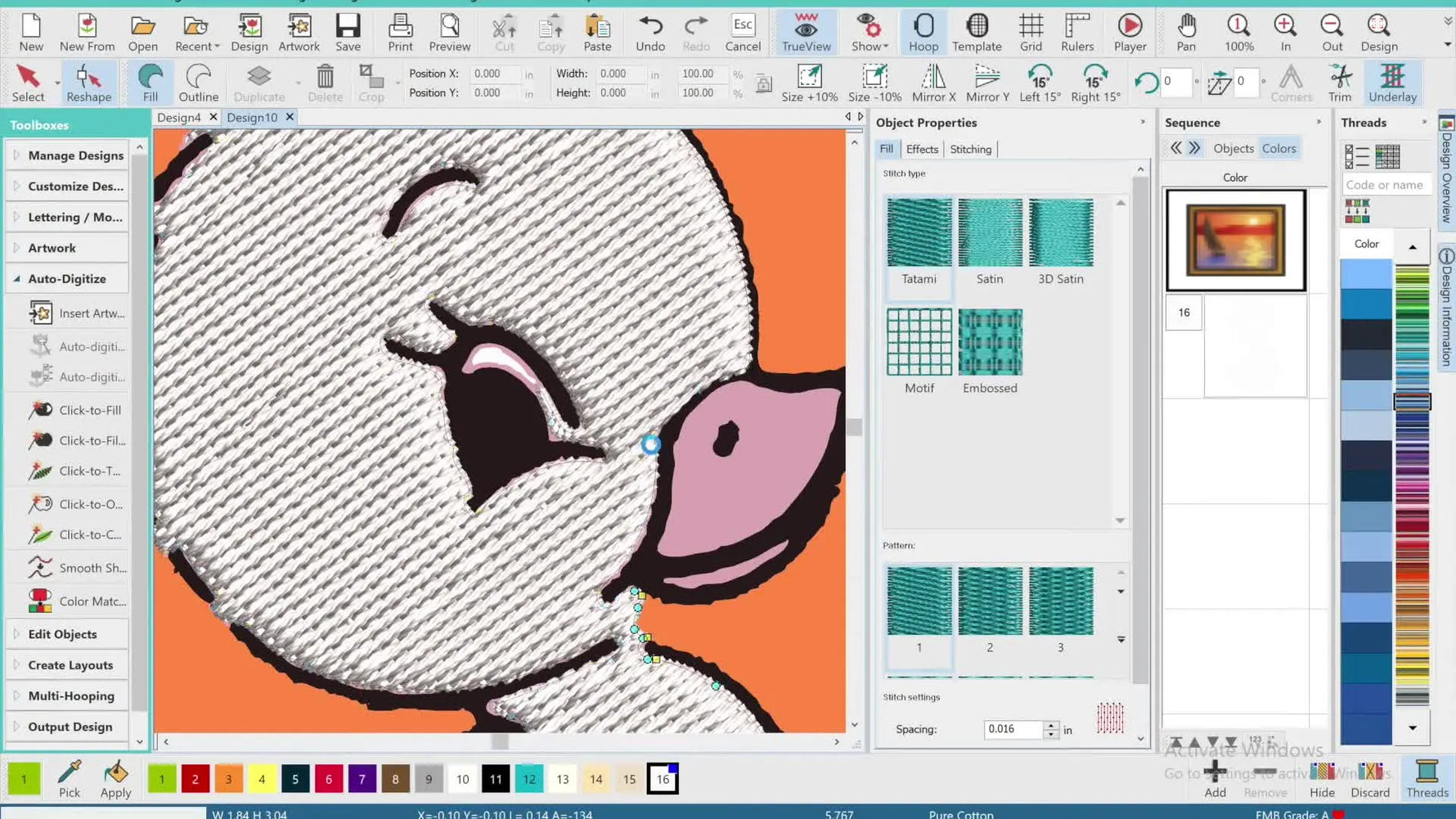Zoom Out of the design
The image size is (1456, 819).
click(1332, 33)
